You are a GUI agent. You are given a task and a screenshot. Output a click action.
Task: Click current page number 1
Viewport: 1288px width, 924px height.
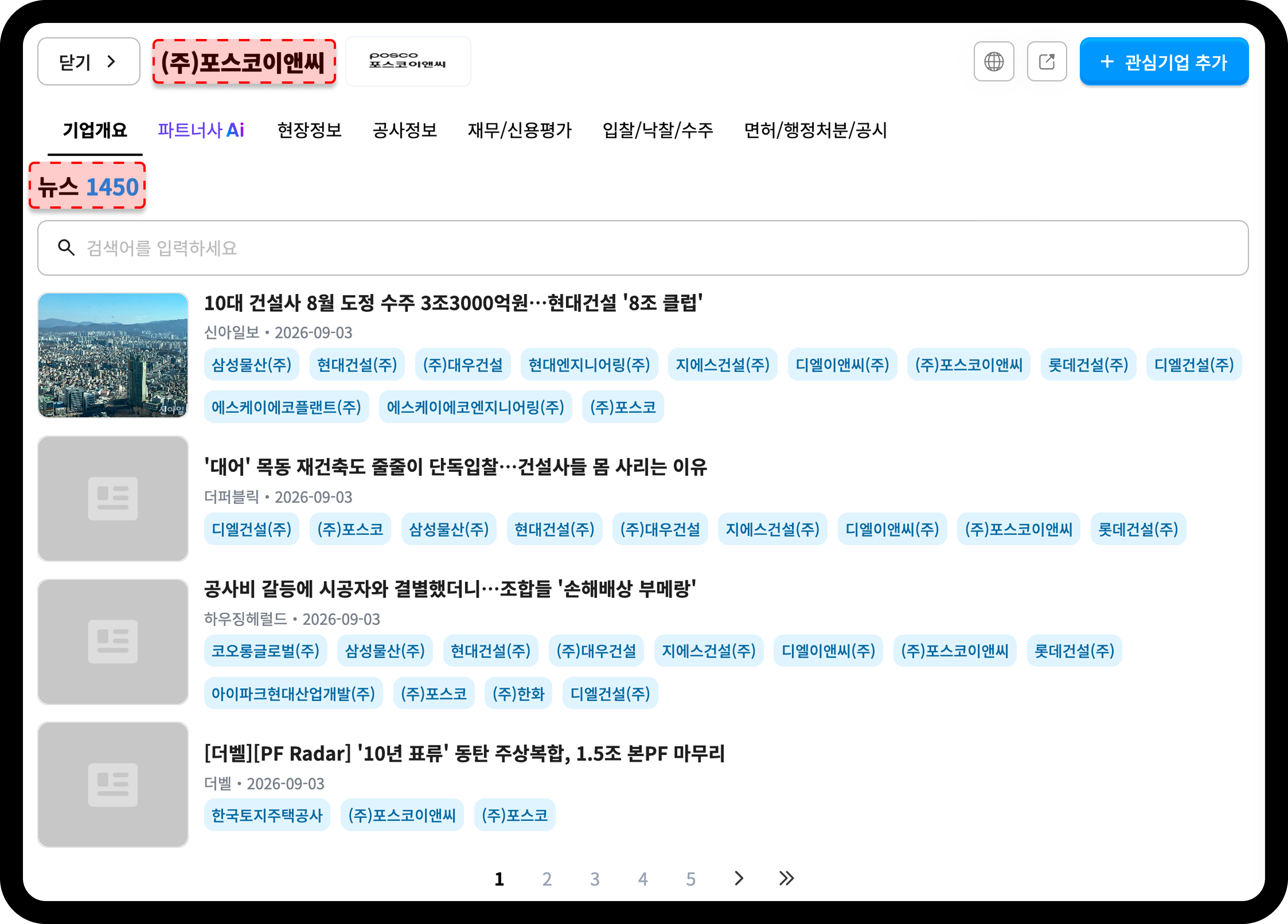(x=499, y=879)
